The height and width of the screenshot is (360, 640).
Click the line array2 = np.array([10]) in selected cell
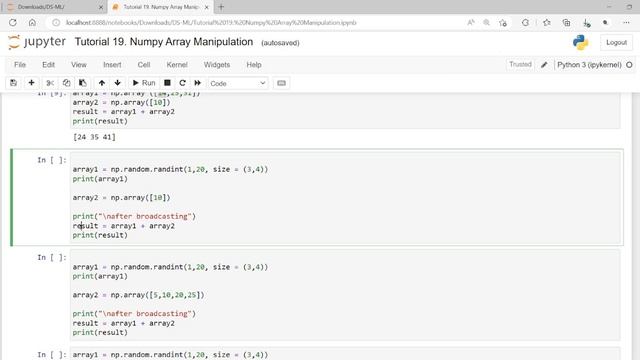click(121, 198)
